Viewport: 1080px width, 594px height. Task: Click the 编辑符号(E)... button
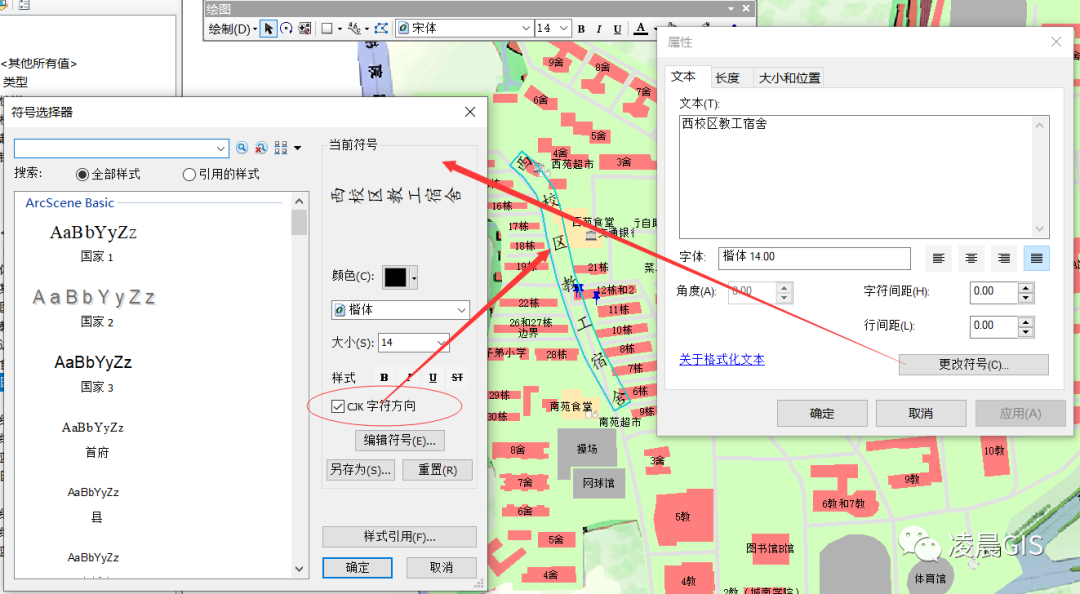pyautogui.click(x=399, y=440)
